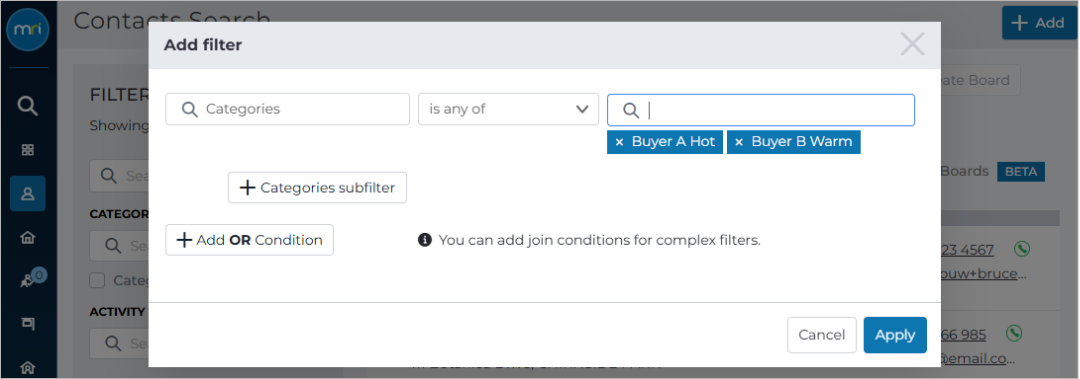Viewport: 1080px width, 379px height.
Task: Click the green phone icon next to 23 4567
Action: 1021,249
